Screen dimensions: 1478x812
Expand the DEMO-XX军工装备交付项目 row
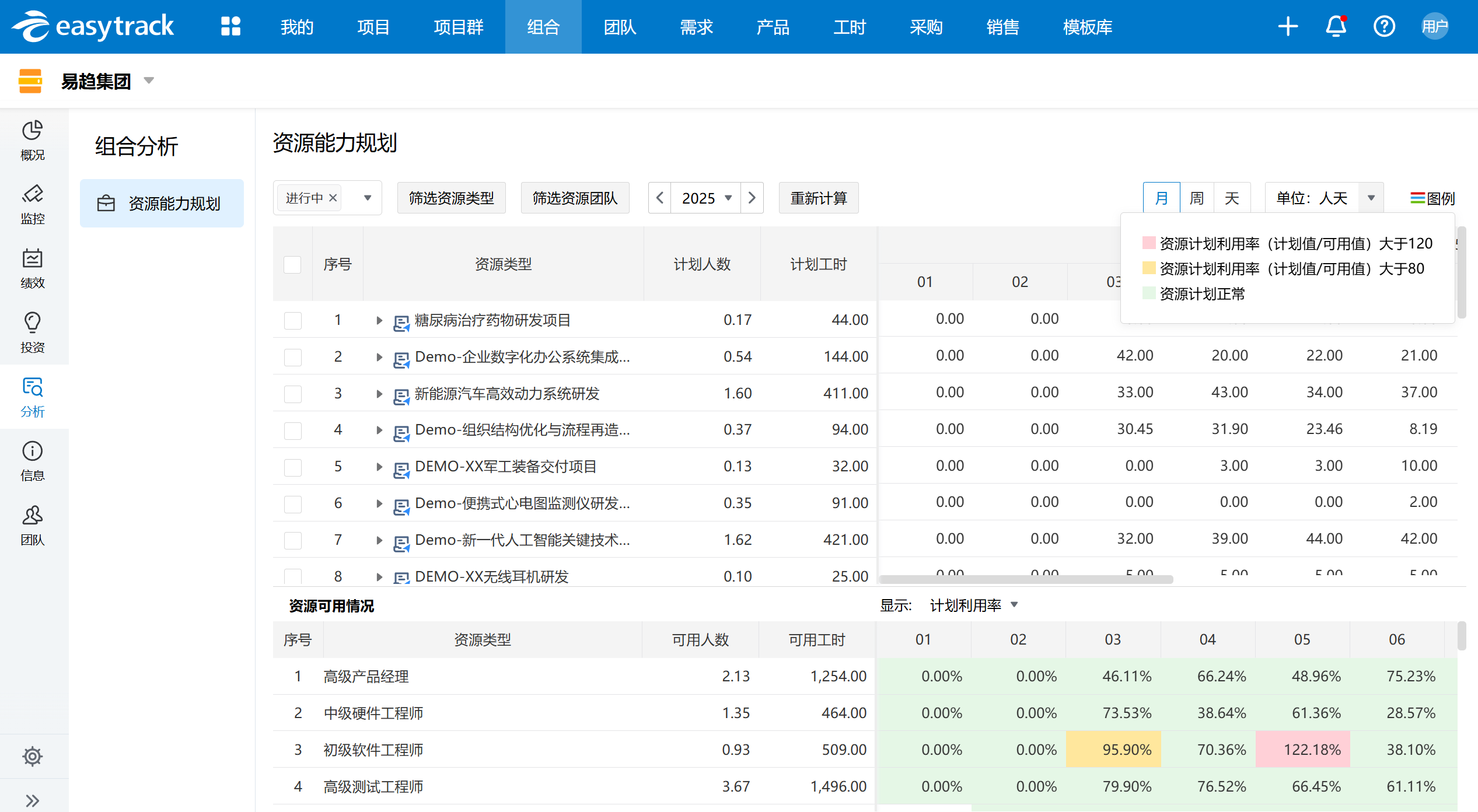point(379,467)
